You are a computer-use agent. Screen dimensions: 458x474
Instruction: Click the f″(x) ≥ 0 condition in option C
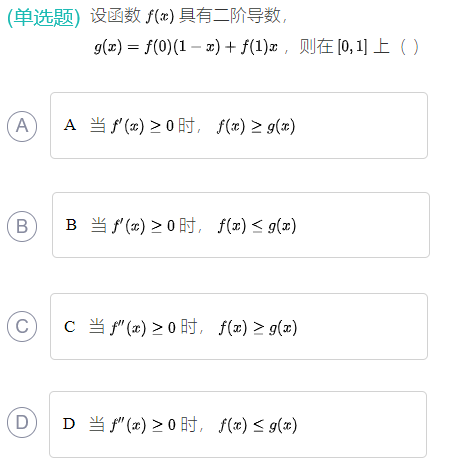pos(143,327)
